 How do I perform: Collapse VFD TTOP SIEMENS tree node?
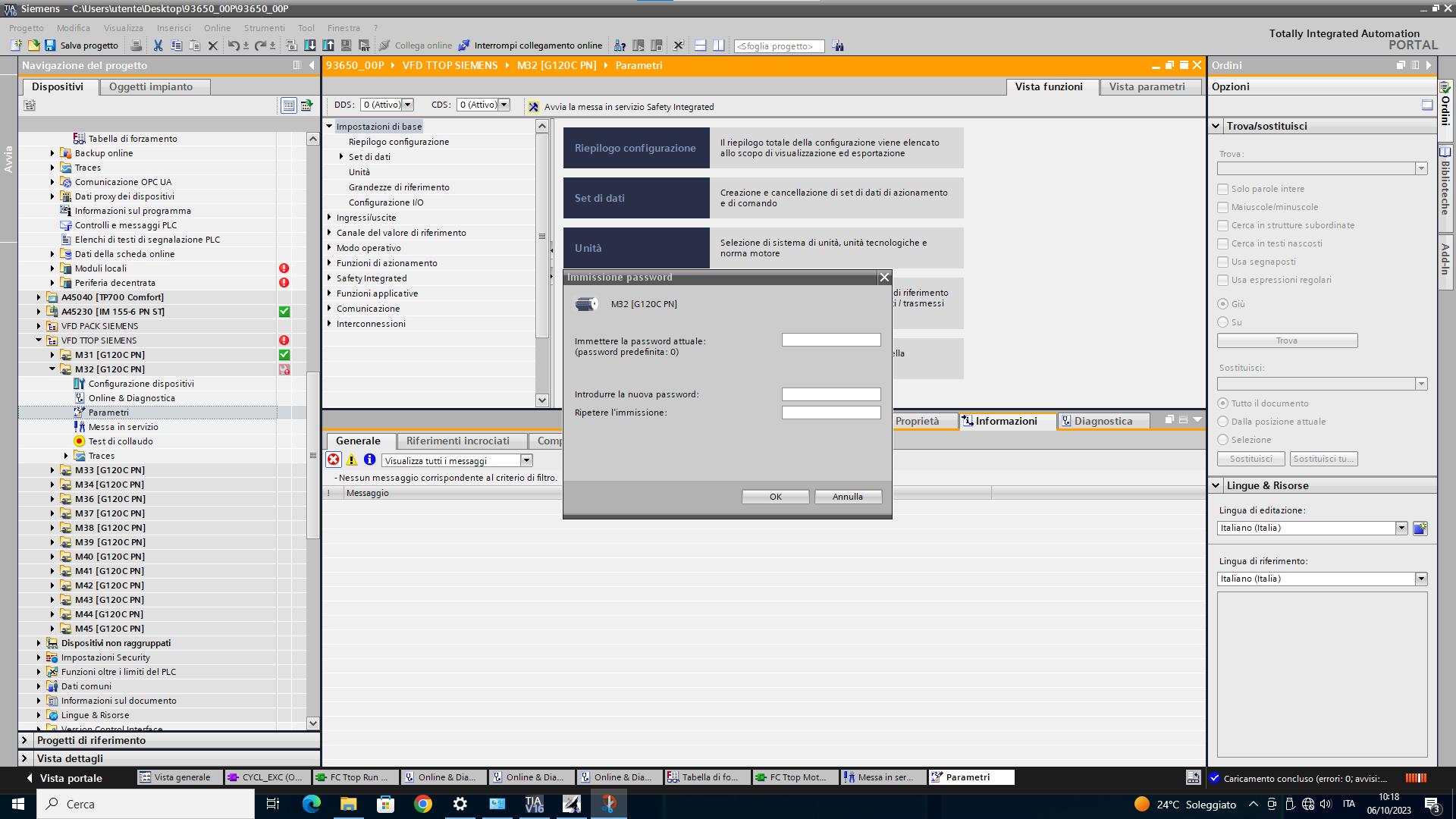click(39, 340)
